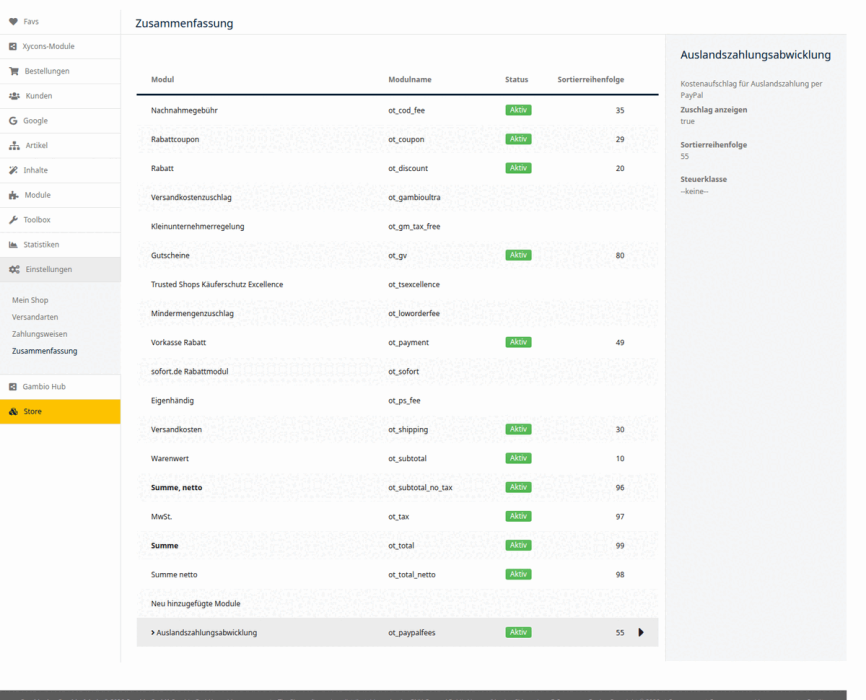
Task: Expand the Toolbox sidebar section
Action: point(60,220)
